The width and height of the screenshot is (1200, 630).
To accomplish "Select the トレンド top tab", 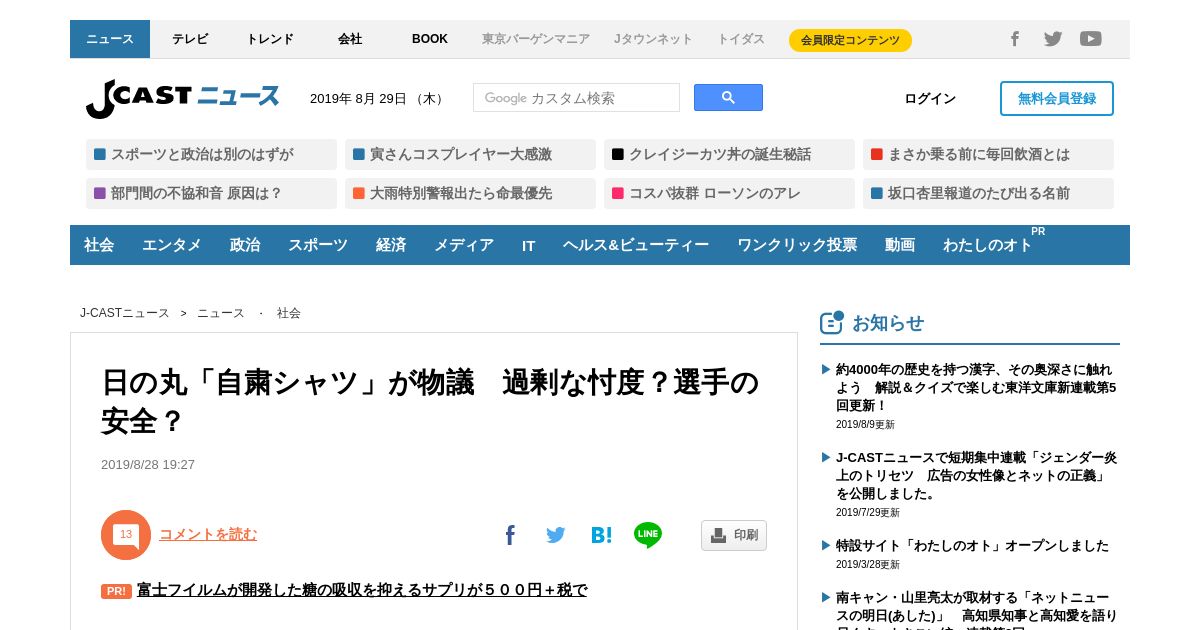I will coord(270,39).
